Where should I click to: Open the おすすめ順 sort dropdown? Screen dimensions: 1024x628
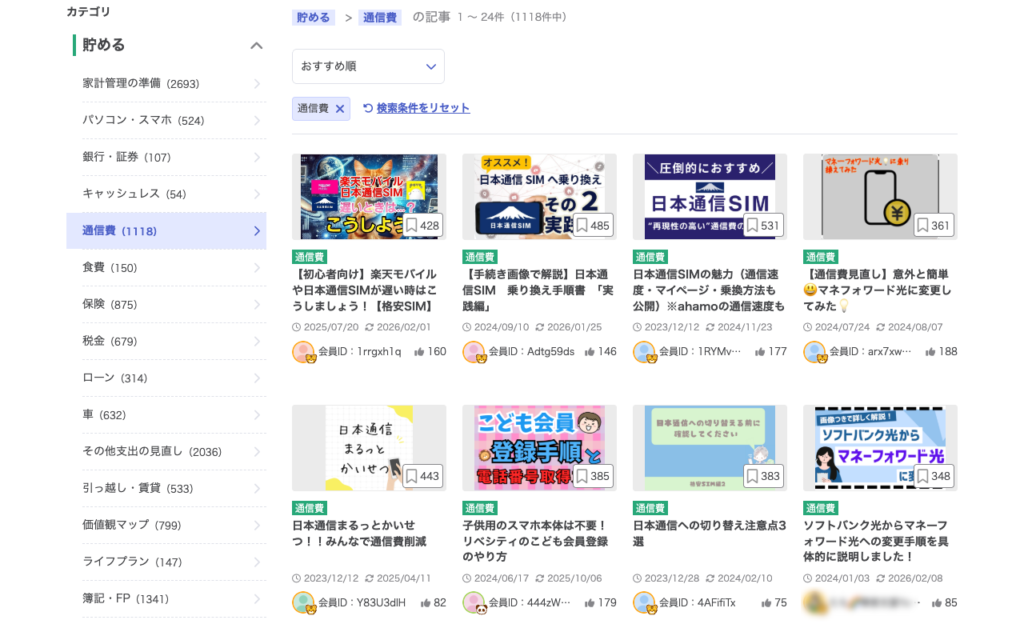coord(368,67)
